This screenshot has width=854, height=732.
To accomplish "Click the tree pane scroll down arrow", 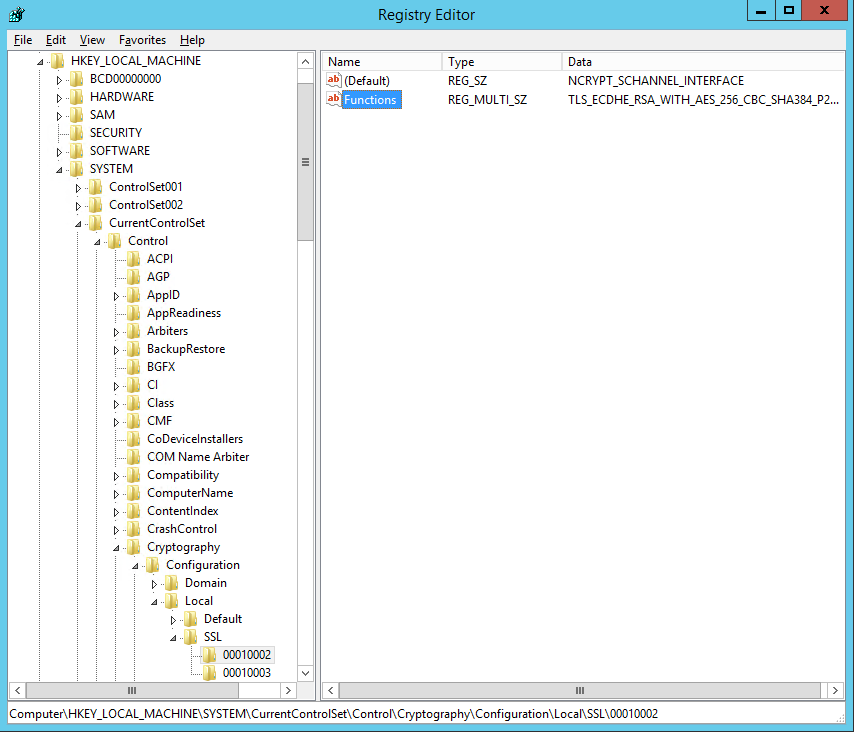I will (306, 673).
